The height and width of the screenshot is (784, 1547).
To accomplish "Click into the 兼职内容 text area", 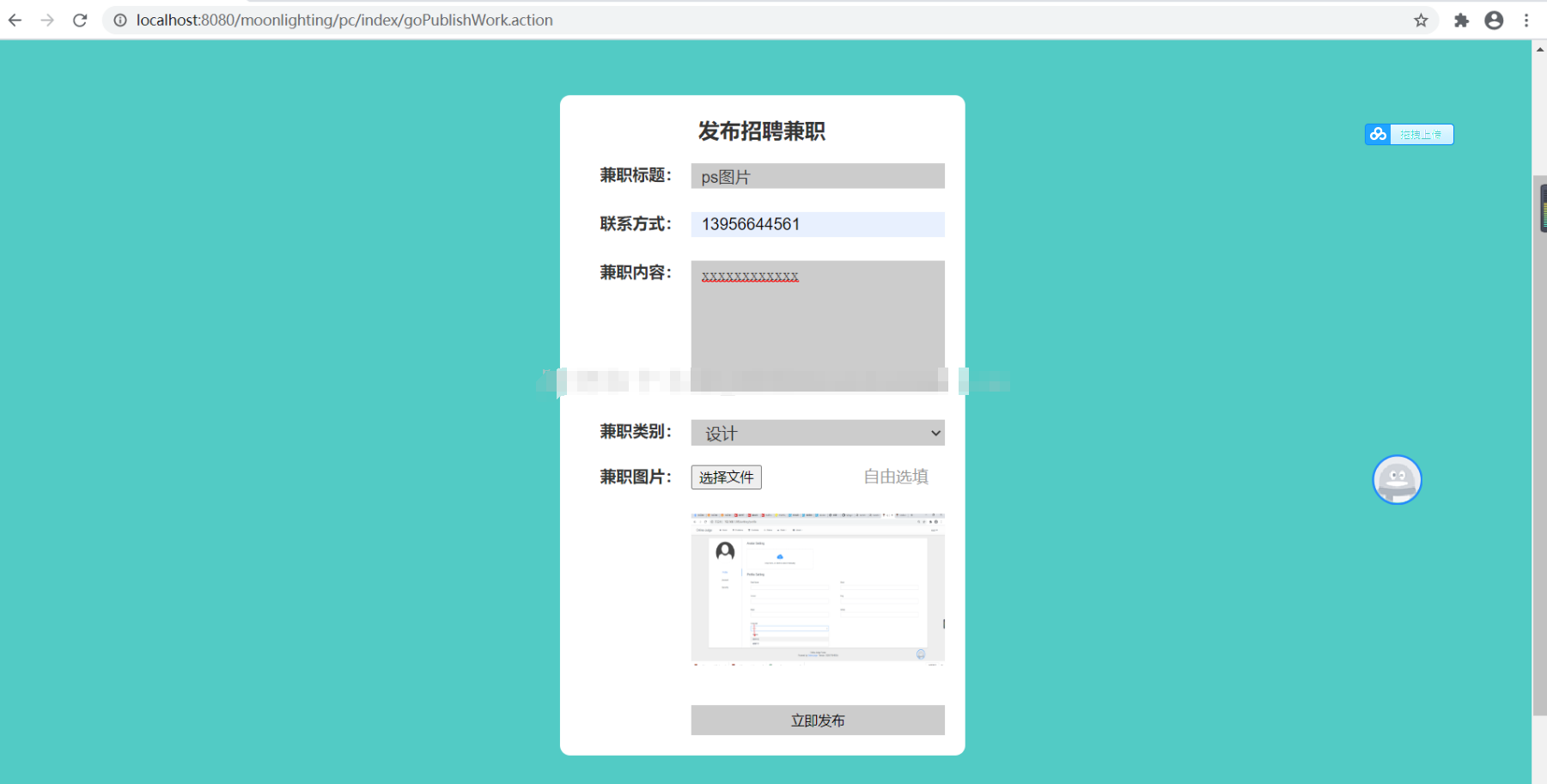I will [x=818, y=325].
